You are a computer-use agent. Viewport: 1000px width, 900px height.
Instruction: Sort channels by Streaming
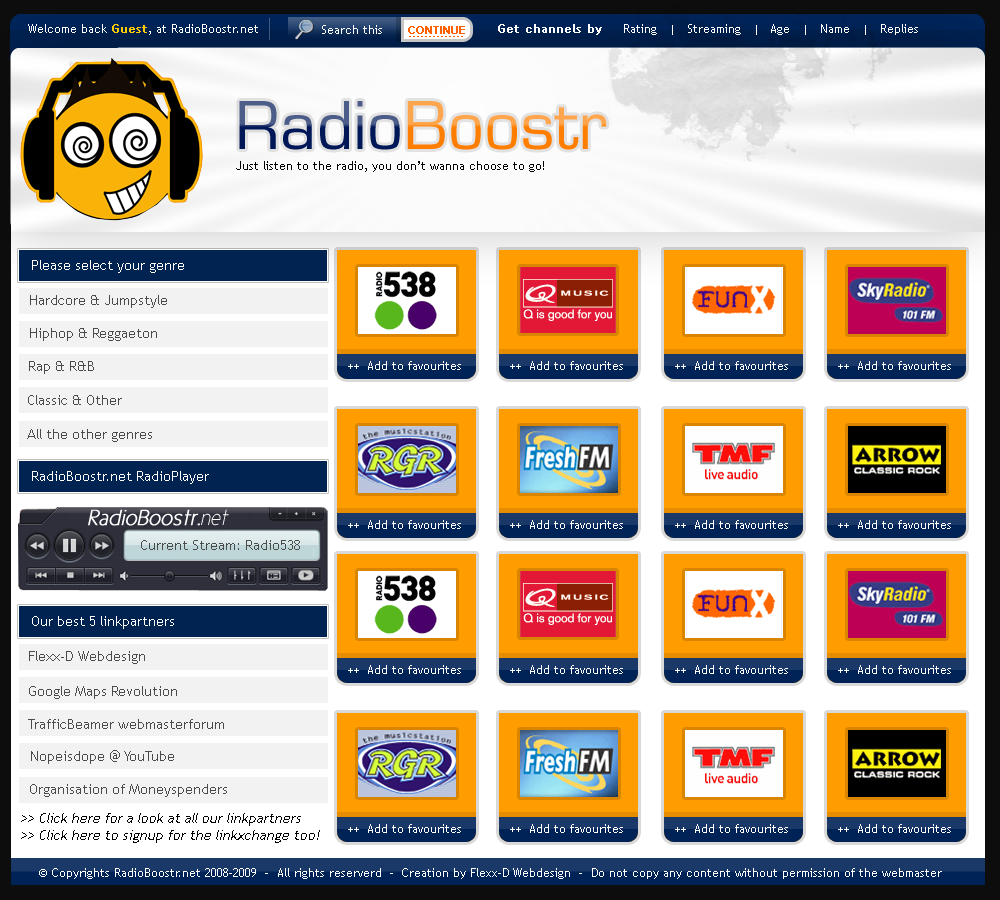coord(714,29)
